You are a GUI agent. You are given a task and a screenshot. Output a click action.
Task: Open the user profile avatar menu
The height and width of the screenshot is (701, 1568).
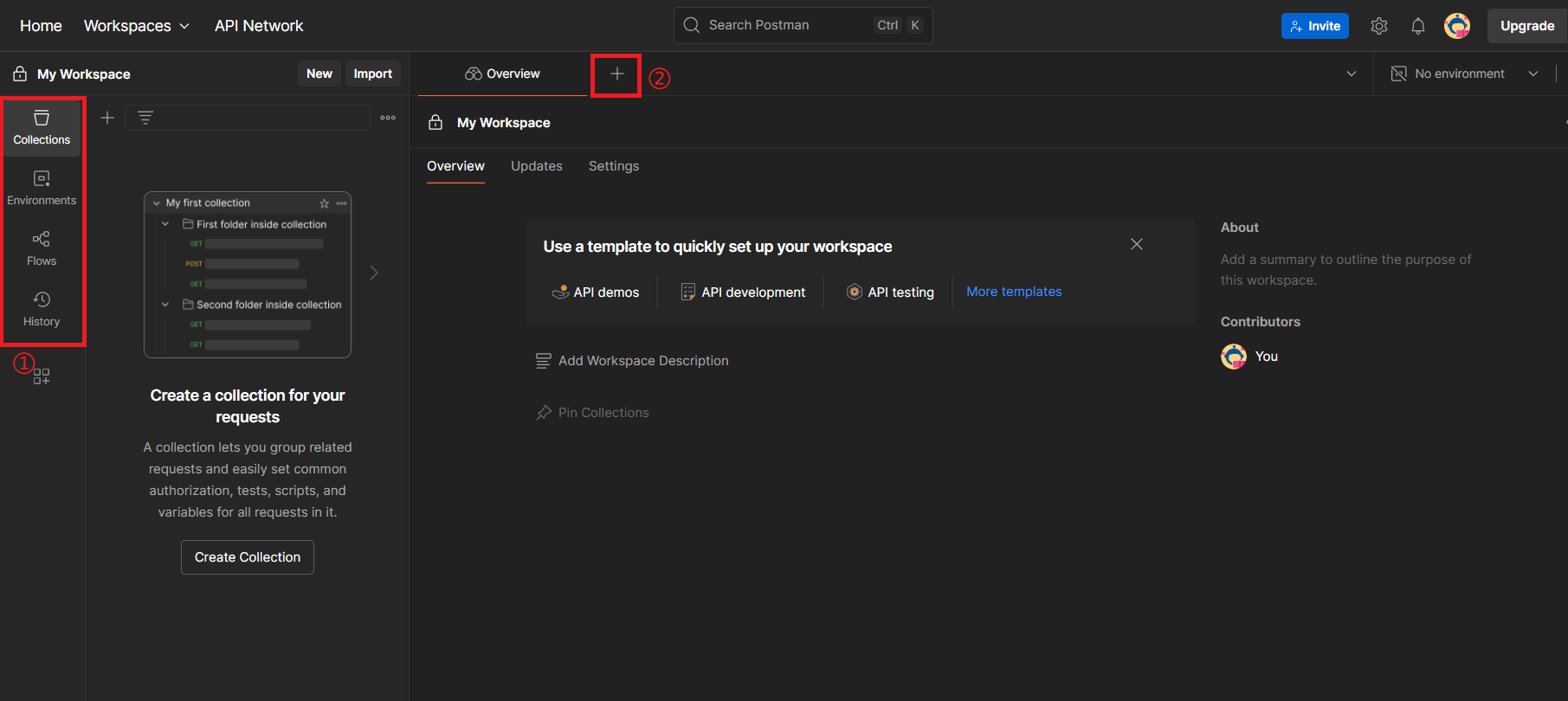click(x=1457, y=26)
